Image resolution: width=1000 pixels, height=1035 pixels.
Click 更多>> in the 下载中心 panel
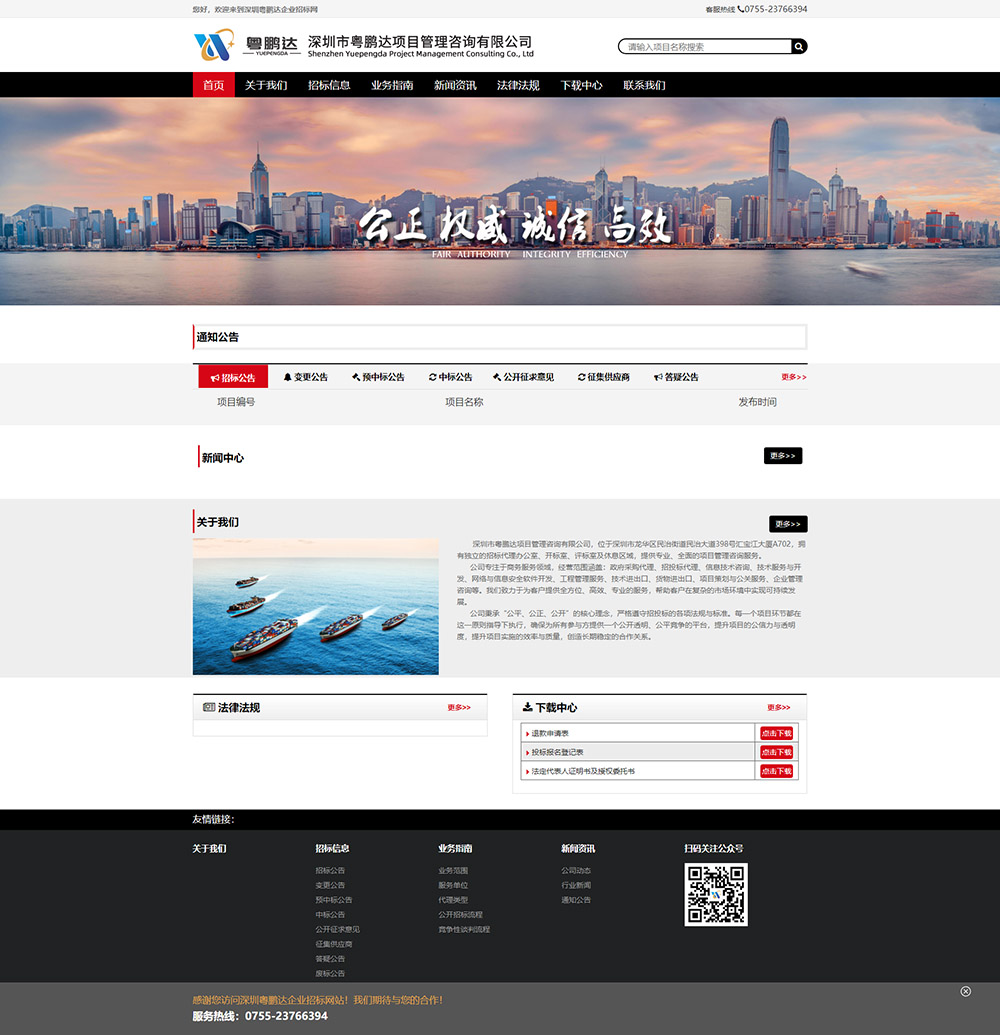[x=778, y=707]
